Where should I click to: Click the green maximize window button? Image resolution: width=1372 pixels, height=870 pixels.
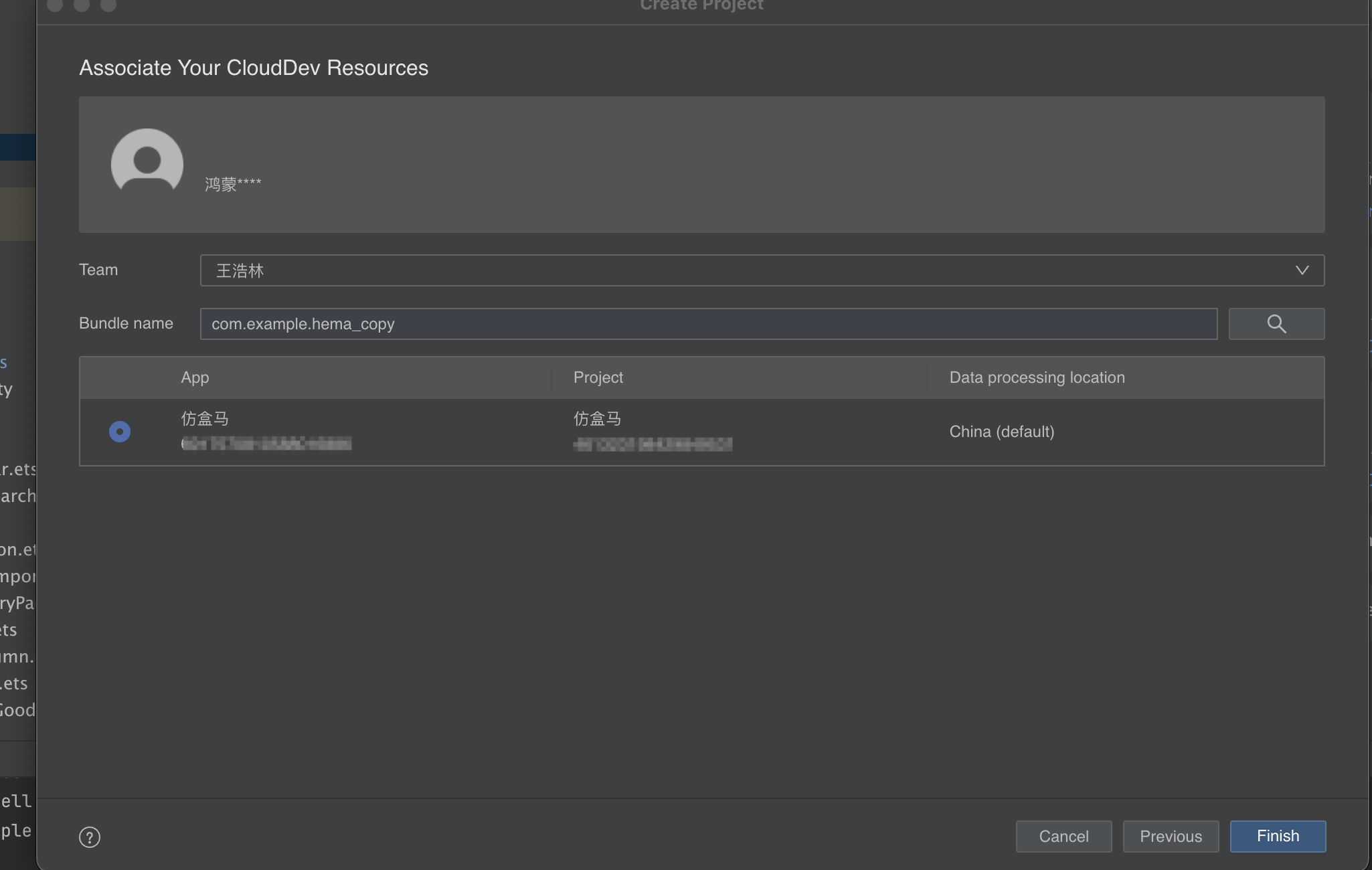click(108, 5)
